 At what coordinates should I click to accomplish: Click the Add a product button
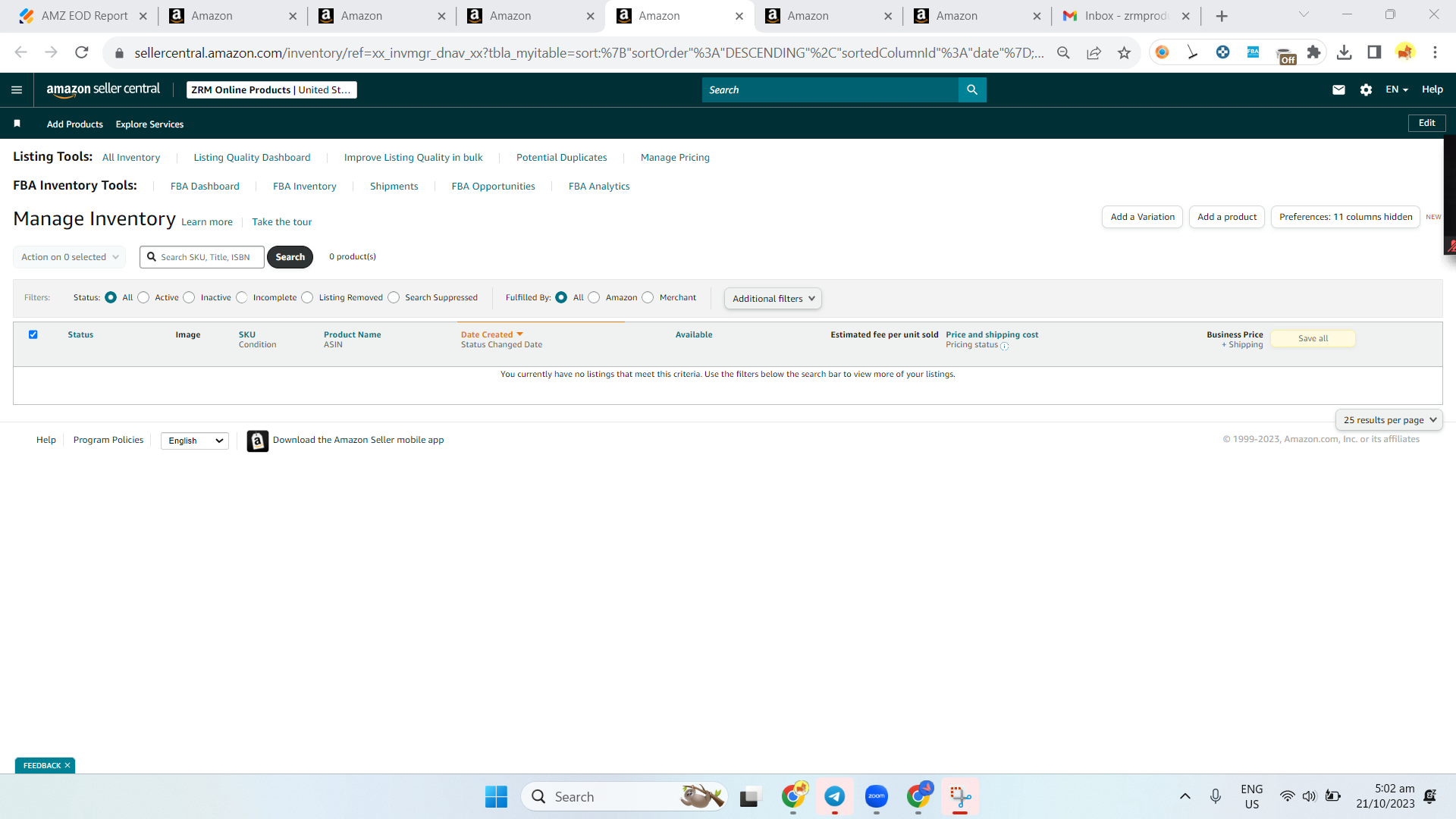pos(1227,217)
